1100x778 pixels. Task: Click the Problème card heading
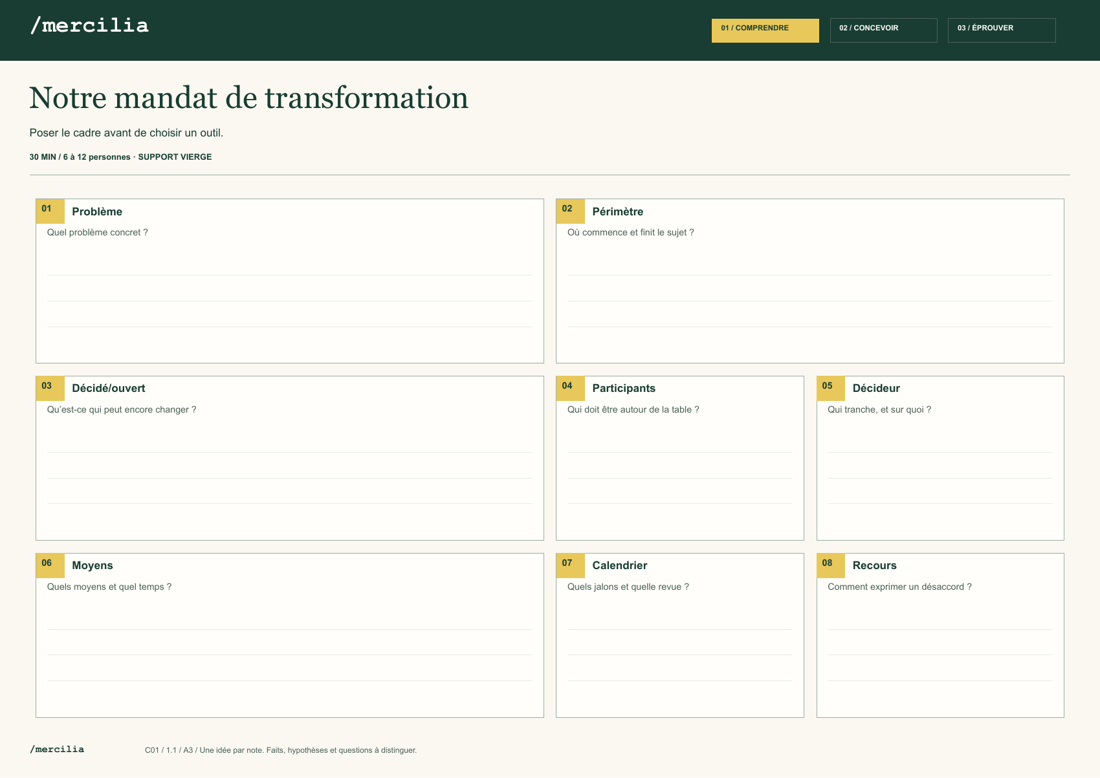coord(97,212)
